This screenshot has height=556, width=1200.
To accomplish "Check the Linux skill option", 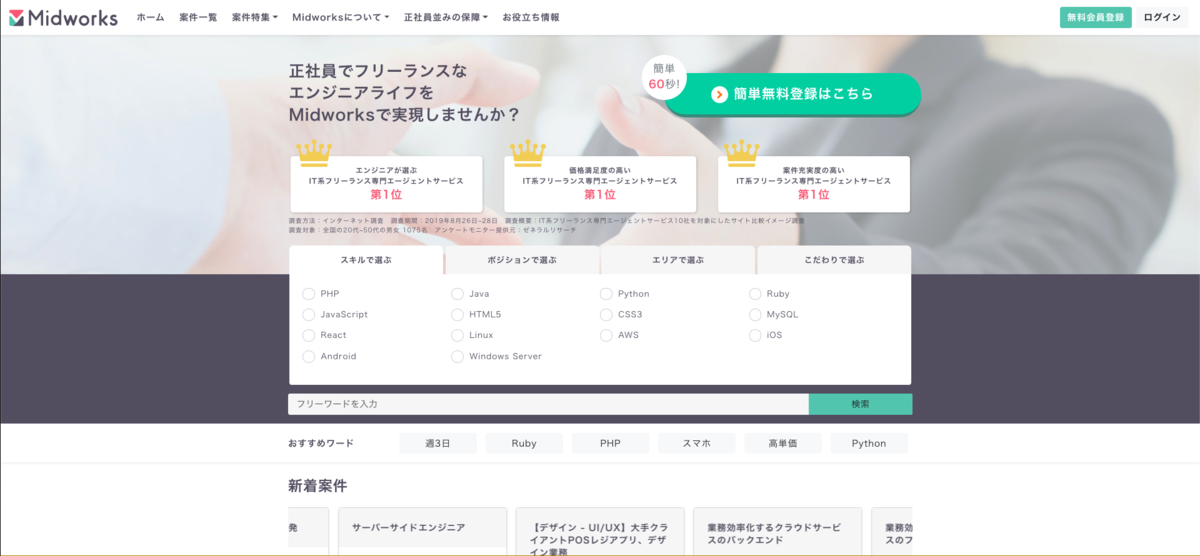I will [458, 335].
